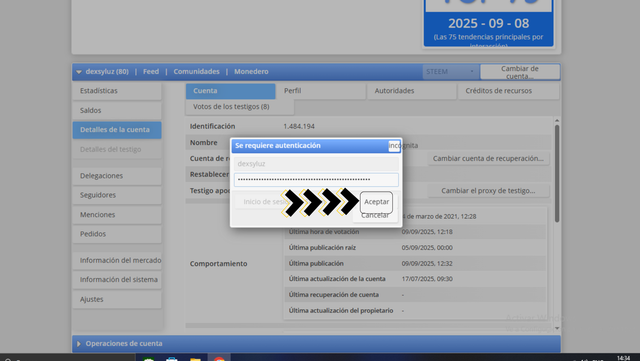Click Cambiar cuenta de recuperación button
The width and height of the screenshot is (640, 361).
488,158
